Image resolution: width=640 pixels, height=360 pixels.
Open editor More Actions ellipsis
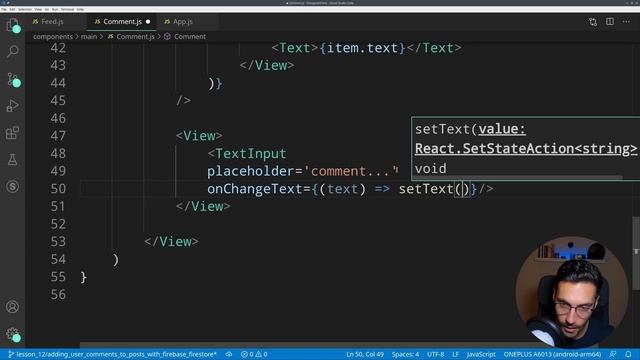[626, 22]
